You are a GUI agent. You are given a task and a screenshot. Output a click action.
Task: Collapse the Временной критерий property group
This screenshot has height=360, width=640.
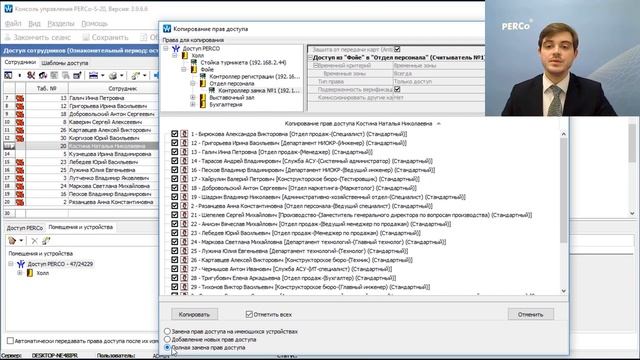pos(315,65)
